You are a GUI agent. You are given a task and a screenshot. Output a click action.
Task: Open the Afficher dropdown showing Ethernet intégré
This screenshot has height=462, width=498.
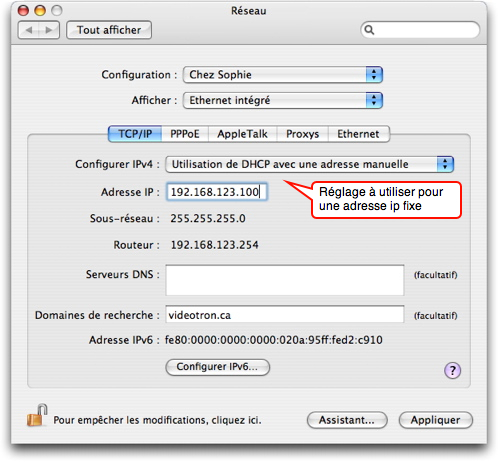(x=283, y=100)
